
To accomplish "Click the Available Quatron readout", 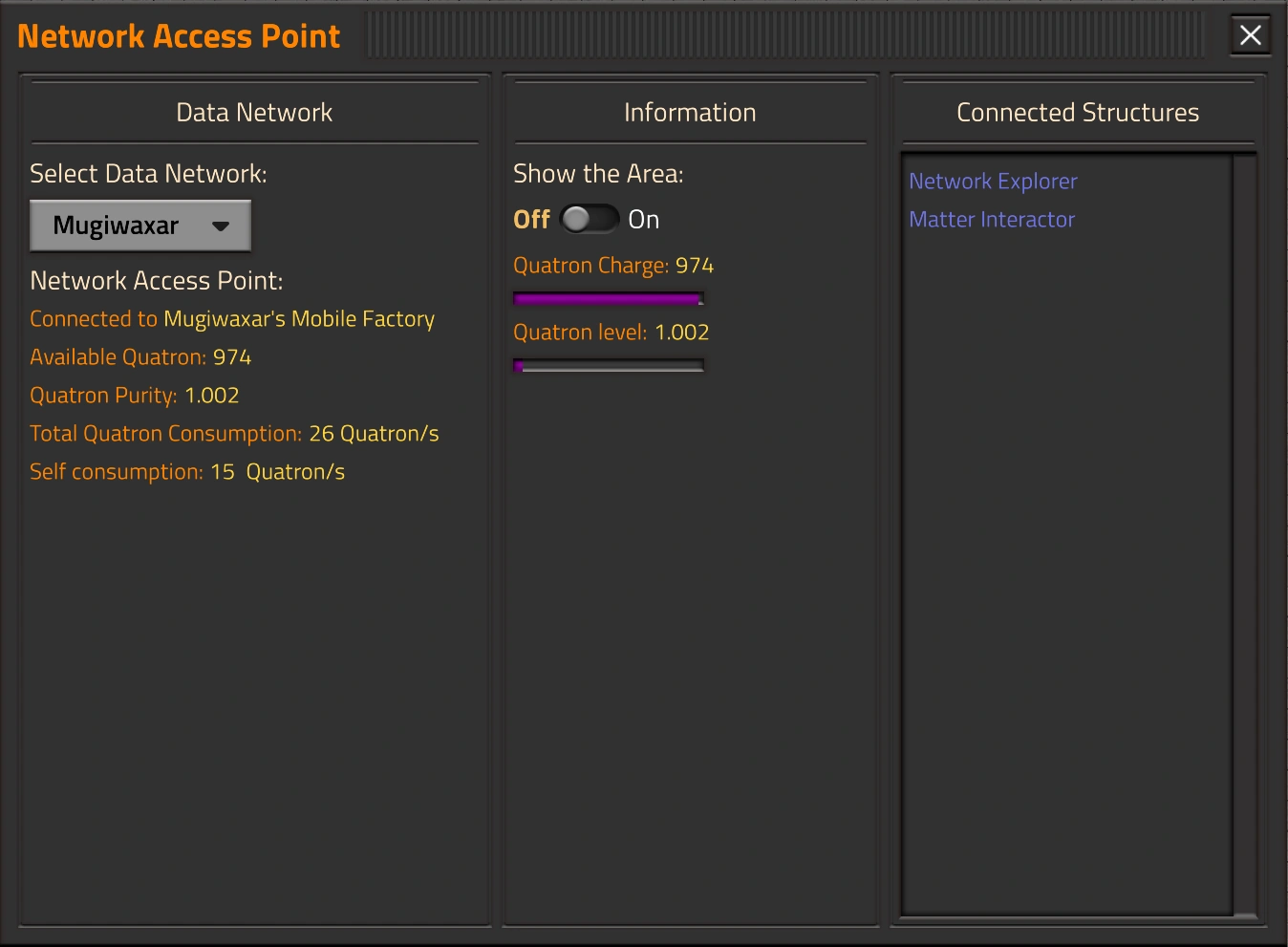I will [140, 357].
